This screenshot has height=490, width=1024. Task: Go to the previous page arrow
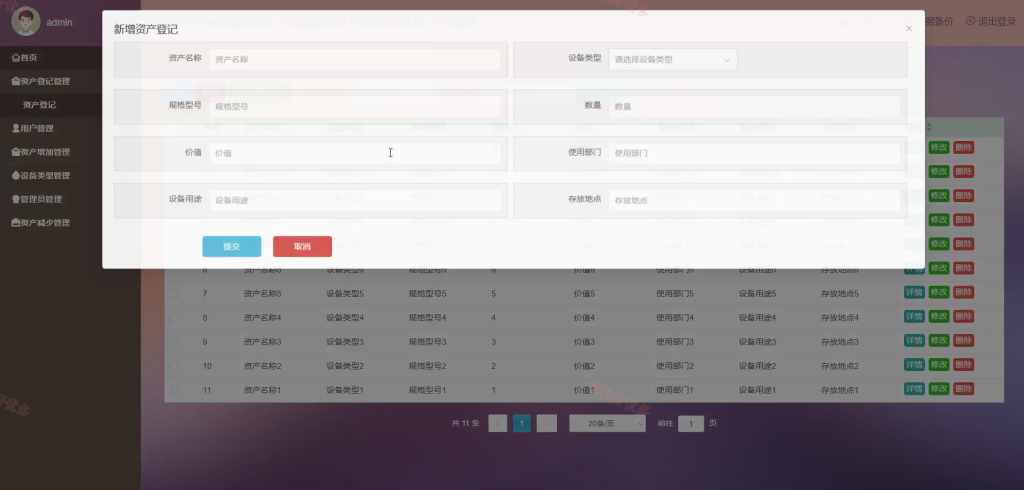498,423
